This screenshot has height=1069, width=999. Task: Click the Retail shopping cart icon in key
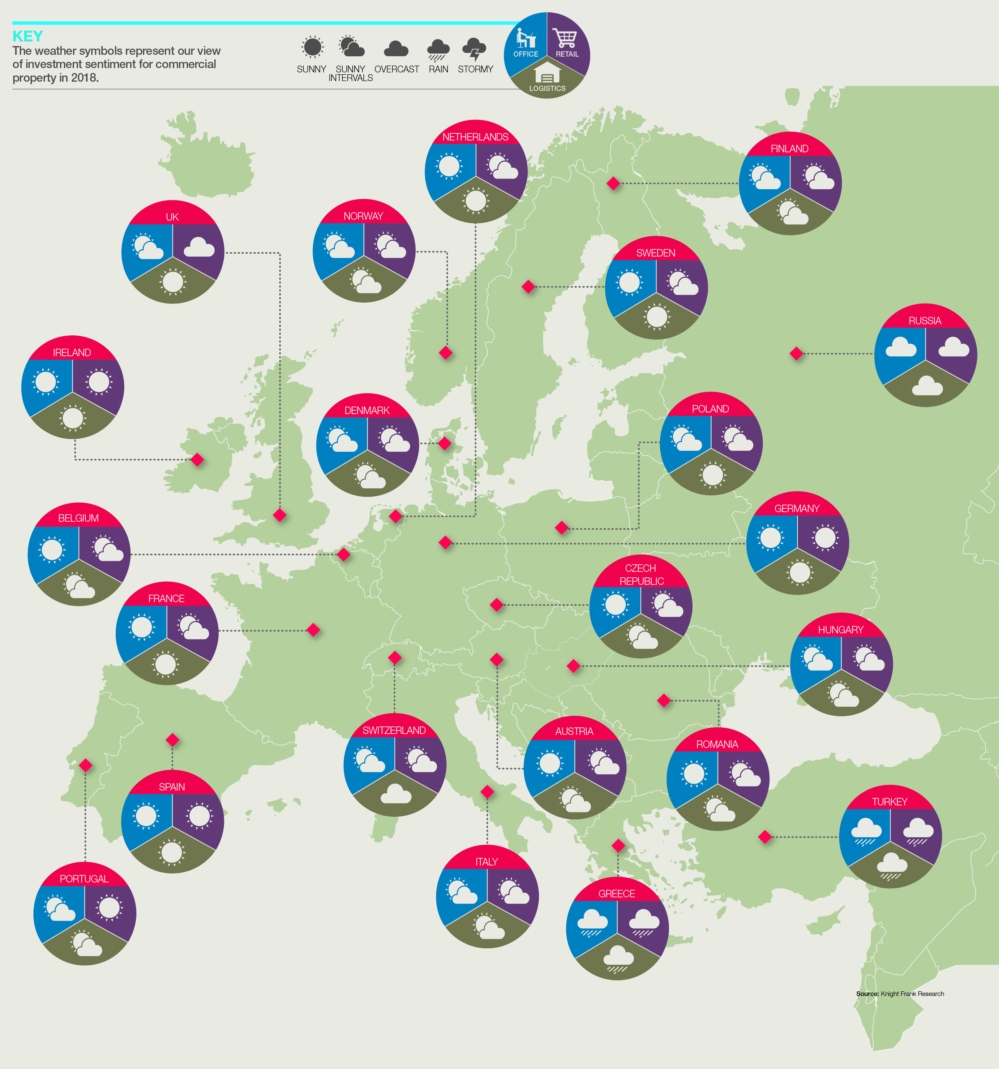tap(565, 39)
